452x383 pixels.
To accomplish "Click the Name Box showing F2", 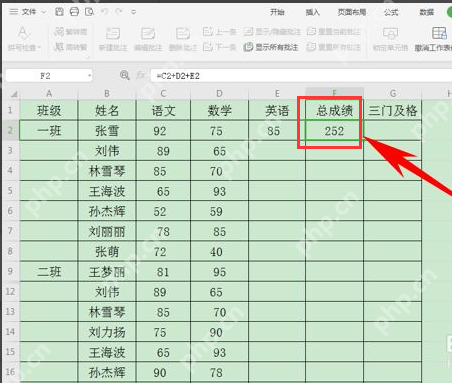I will [45, 76].
